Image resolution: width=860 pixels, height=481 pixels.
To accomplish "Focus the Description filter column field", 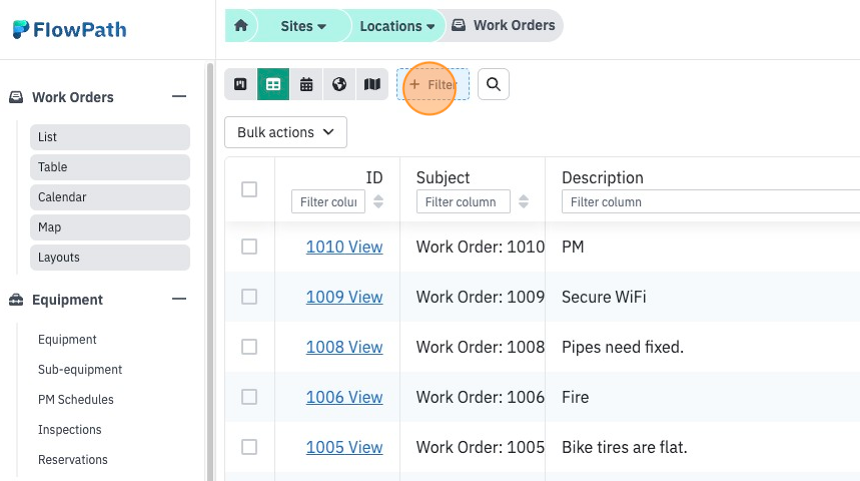I will click(x=711, y=202).
